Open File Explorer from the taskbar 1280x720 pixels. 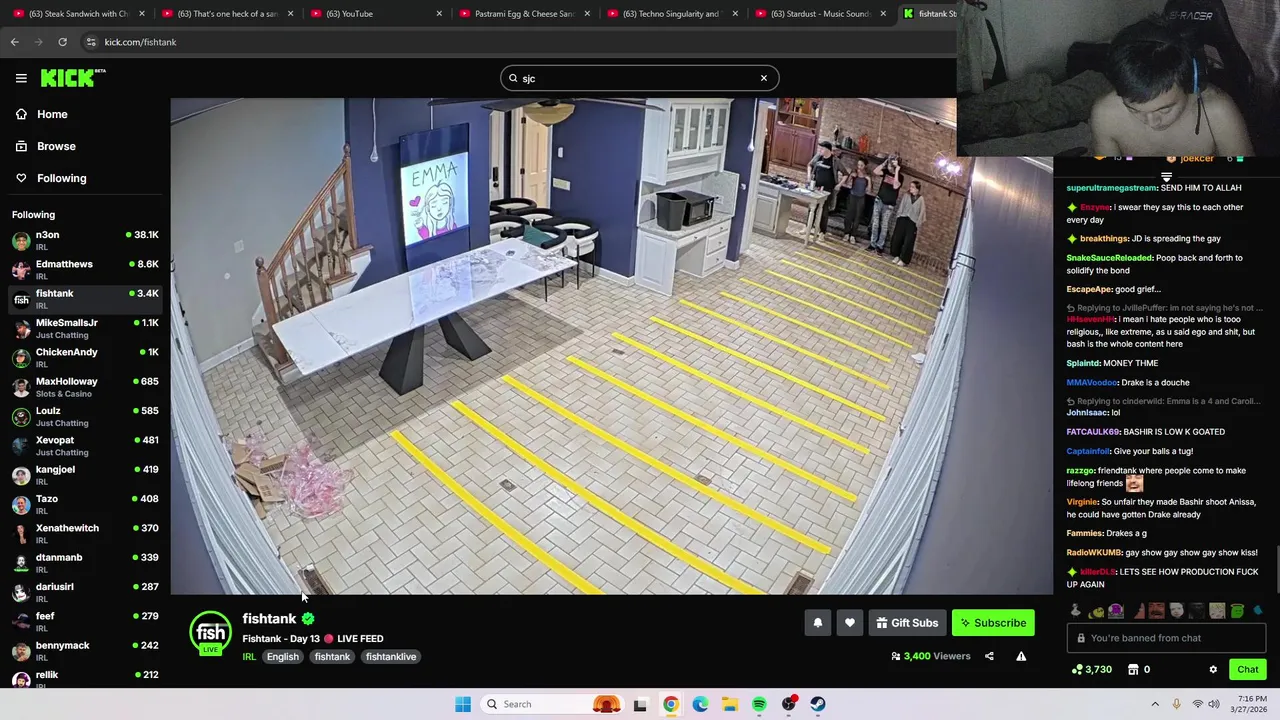click(x=730, y=704)
